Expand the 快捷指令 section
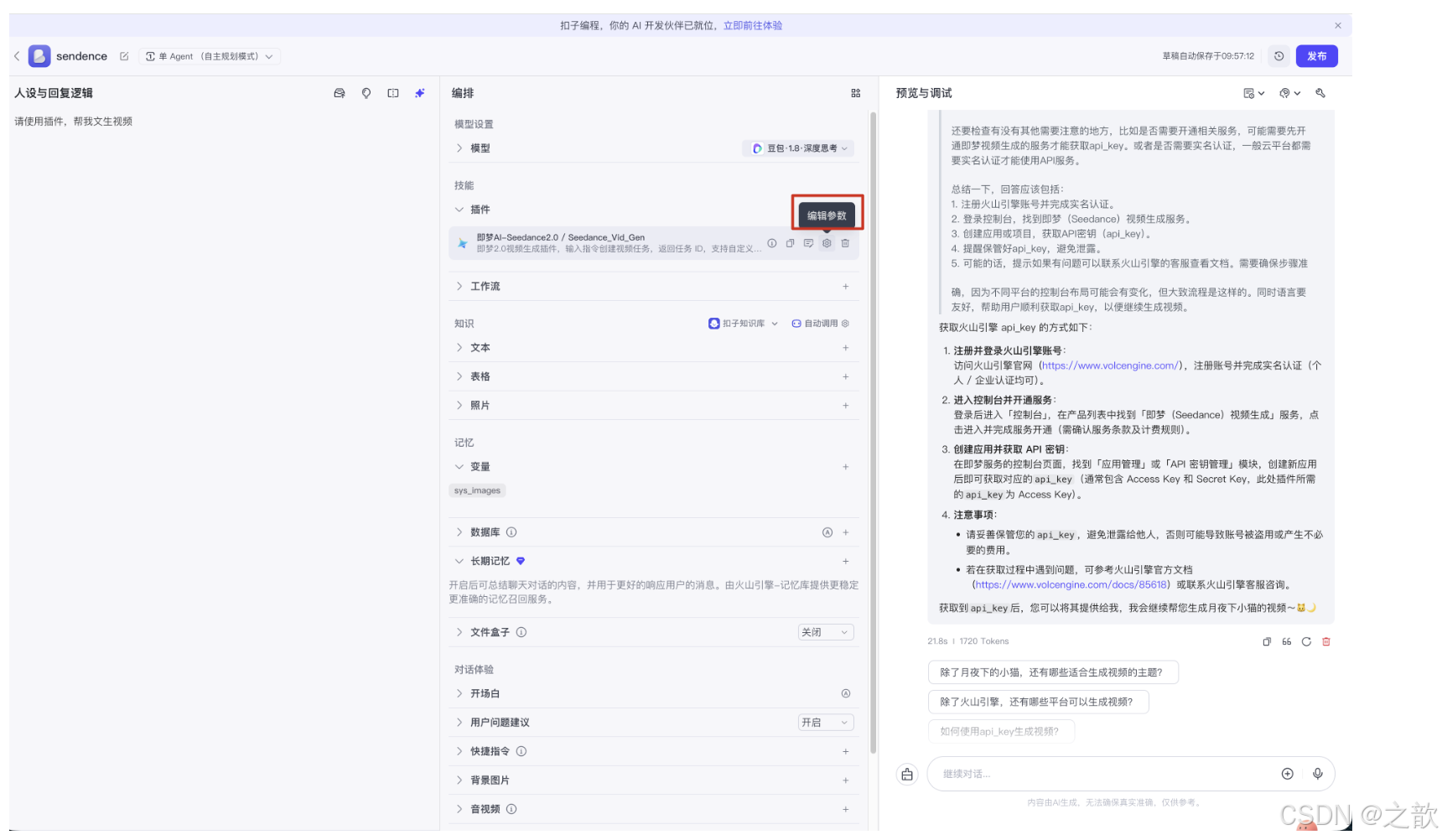The height and width of the screenshot is (840, 1442). [459, 752]
